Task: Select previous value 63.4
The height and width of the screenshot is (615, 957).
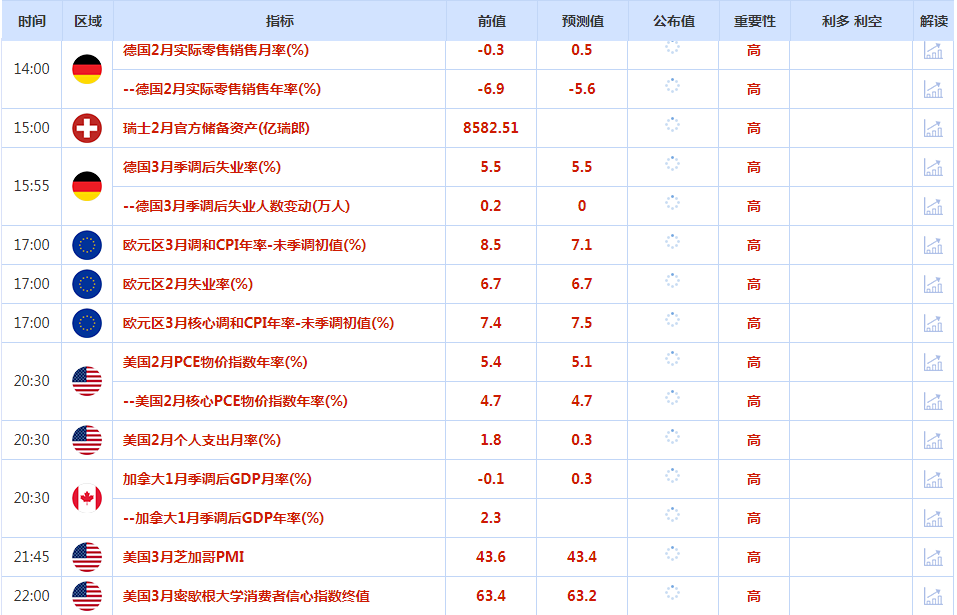Action: coord(491,596)
